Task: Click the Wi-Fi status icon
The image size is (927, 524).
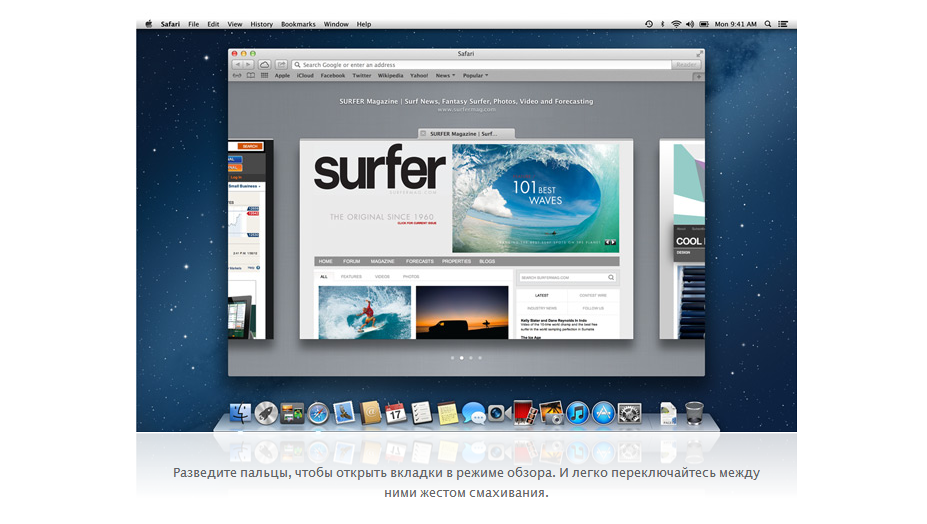Action: 676,24
